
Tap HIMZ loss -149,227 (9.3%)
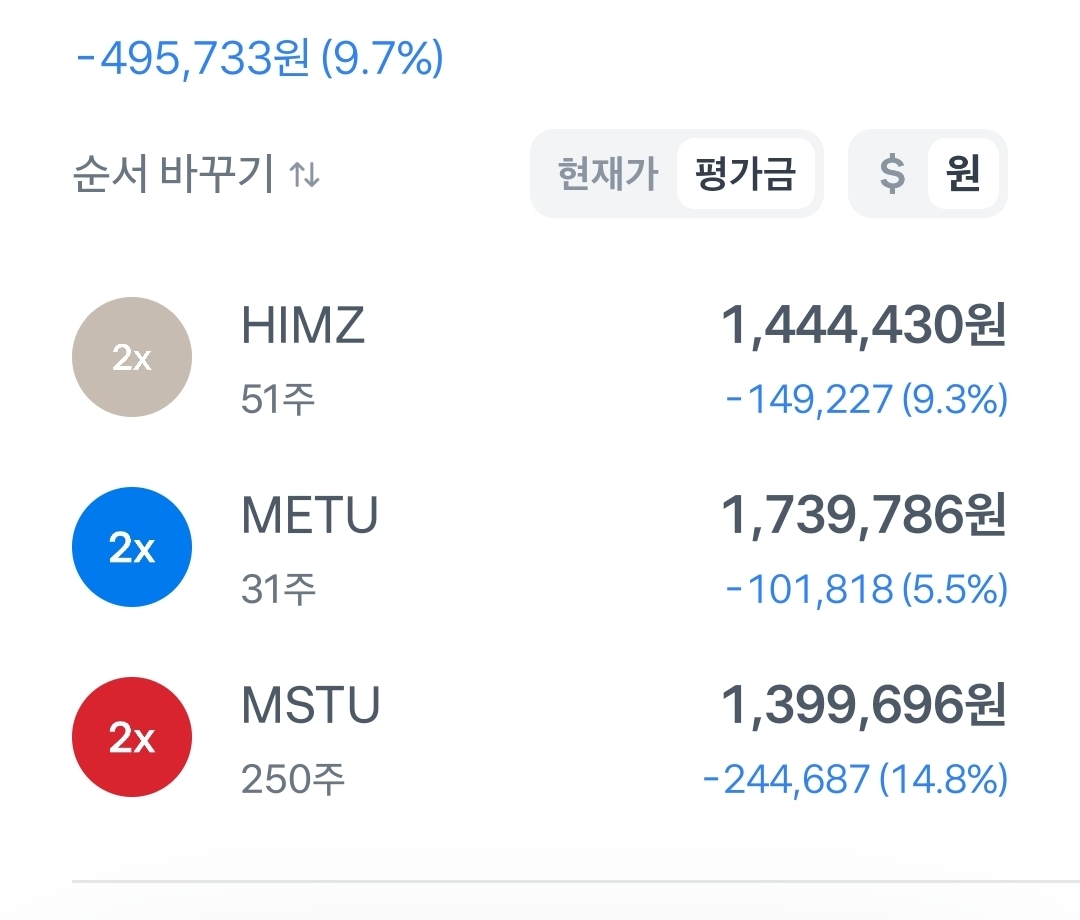pyautogui.click(x=866, y=400)
